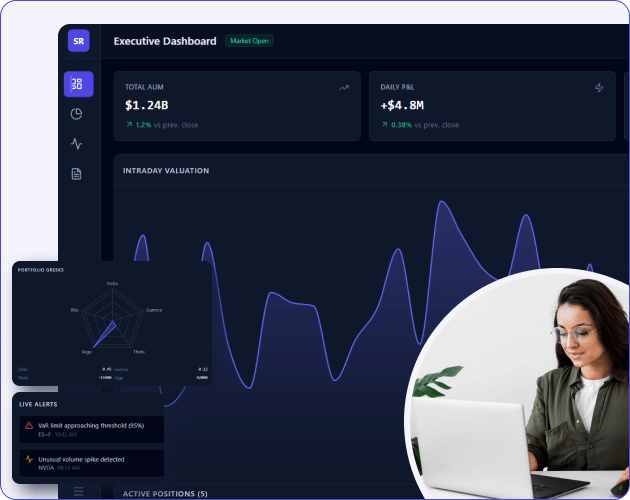Click the Market Open status badge
Image resolution: width=630 pixels, height=500 pixels.
(x=249, y=41)
